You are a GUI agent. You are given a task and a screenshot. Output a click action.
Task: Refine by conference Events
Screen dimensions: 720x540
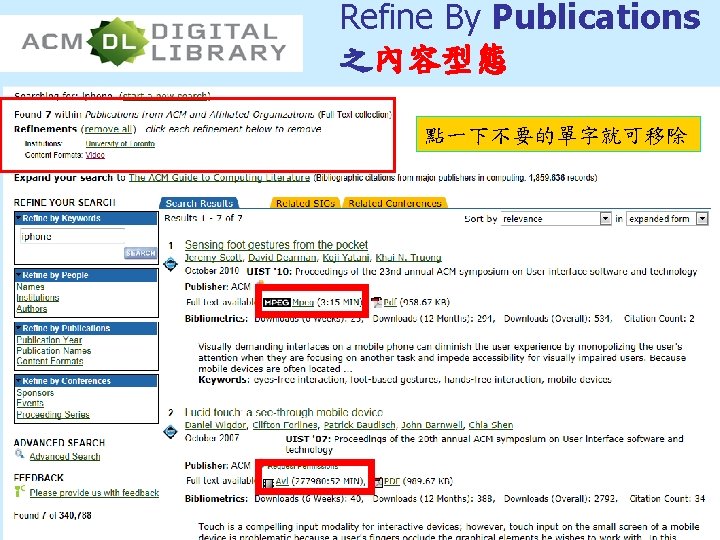click(x=30, y=403)
